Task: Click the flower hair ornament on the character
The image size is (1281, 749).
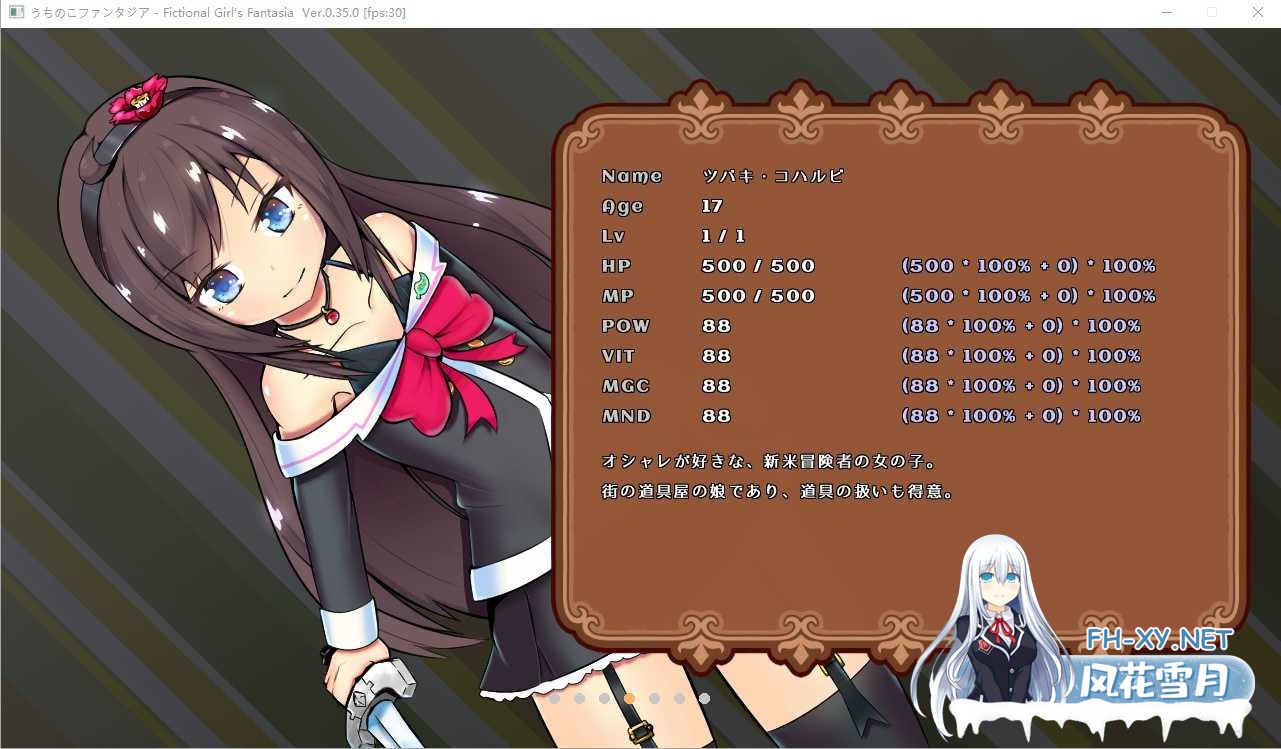Action: pos(140,95)
